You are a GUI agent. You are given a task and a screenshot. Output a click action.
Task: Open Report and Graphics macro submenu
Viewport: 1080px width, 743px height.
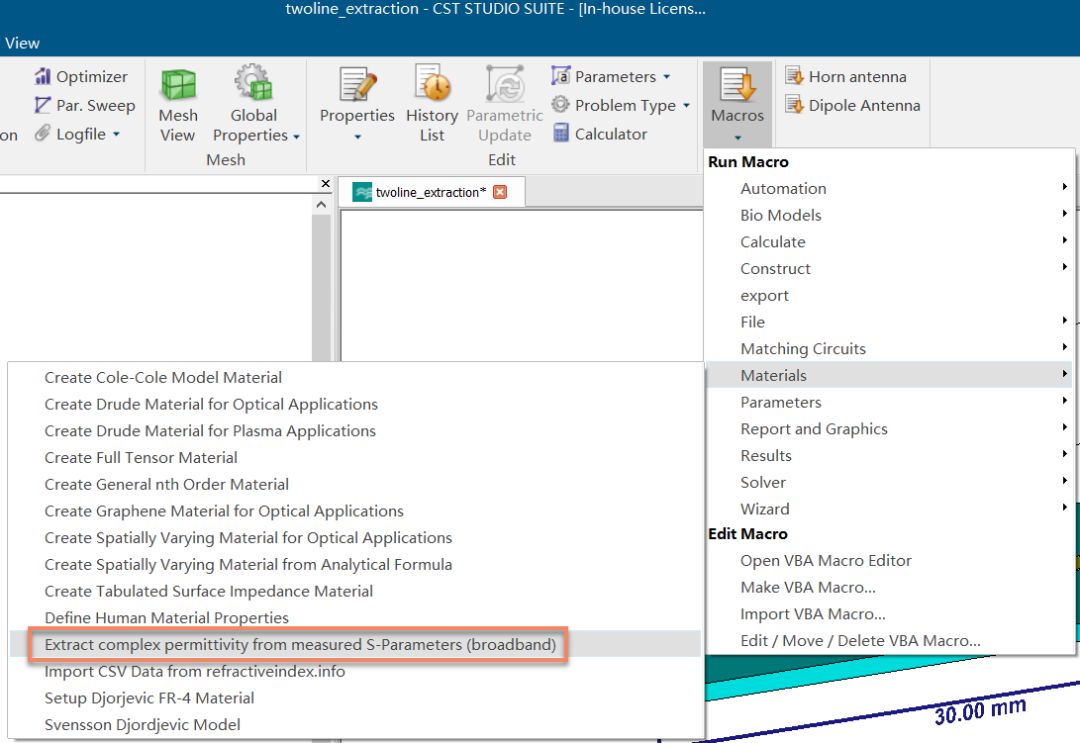(889, 429)
